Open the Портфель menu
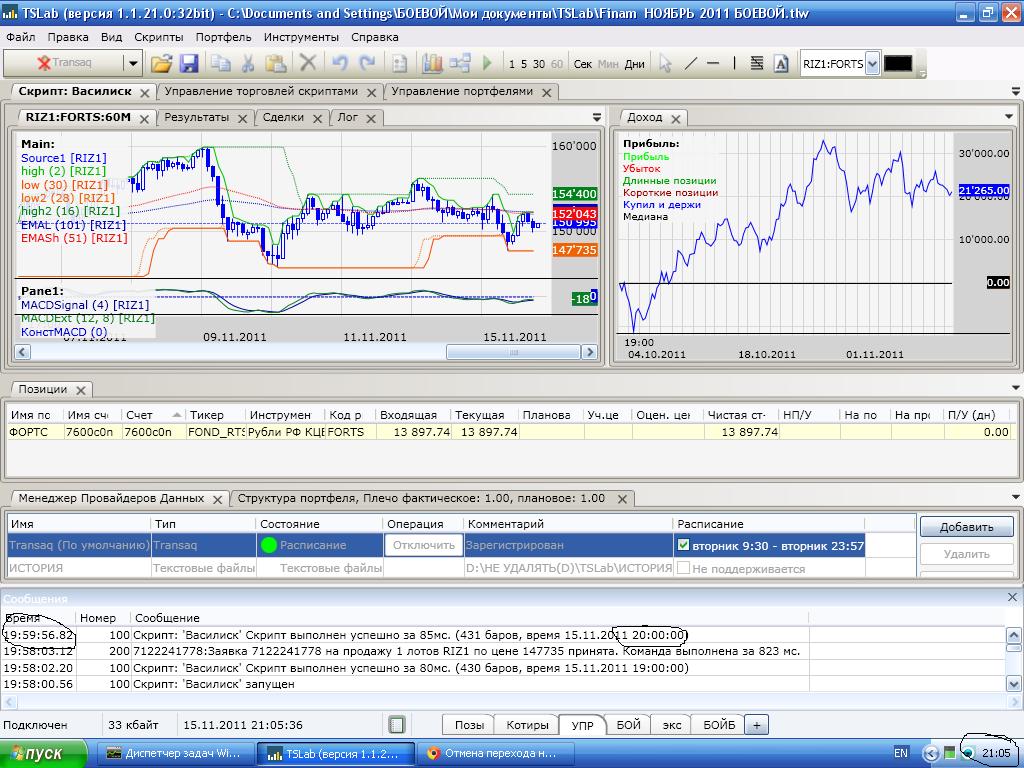 point(223,37)
